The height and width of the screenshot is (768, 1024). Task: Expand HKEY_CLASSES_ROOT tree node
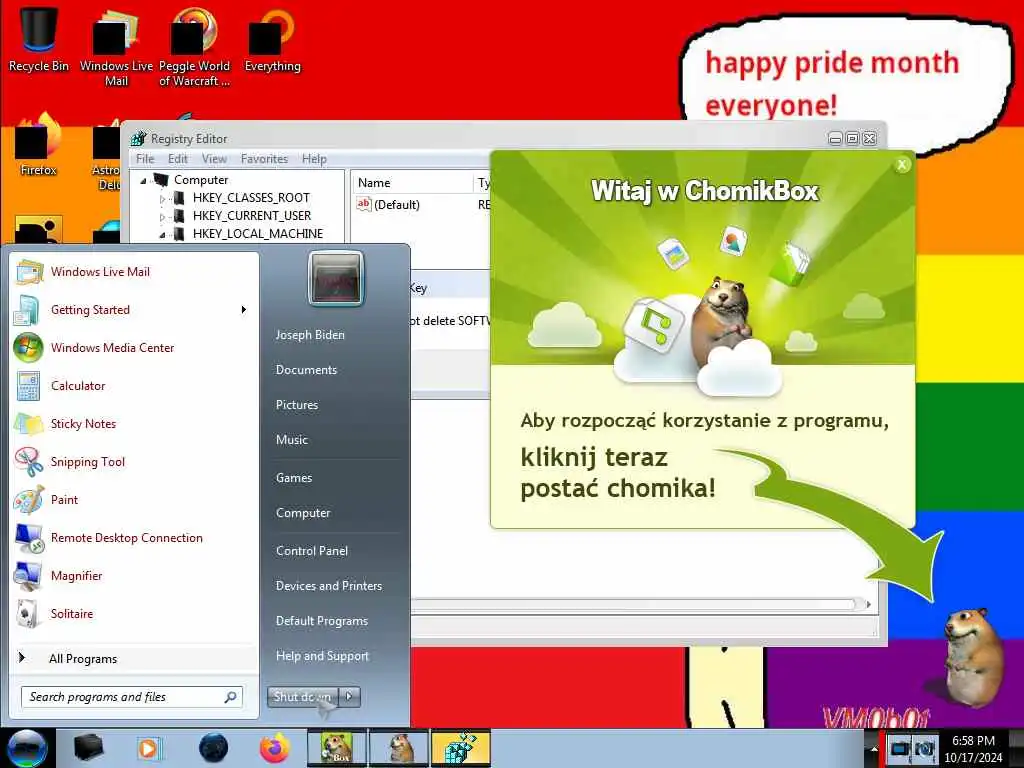[163, 199]
